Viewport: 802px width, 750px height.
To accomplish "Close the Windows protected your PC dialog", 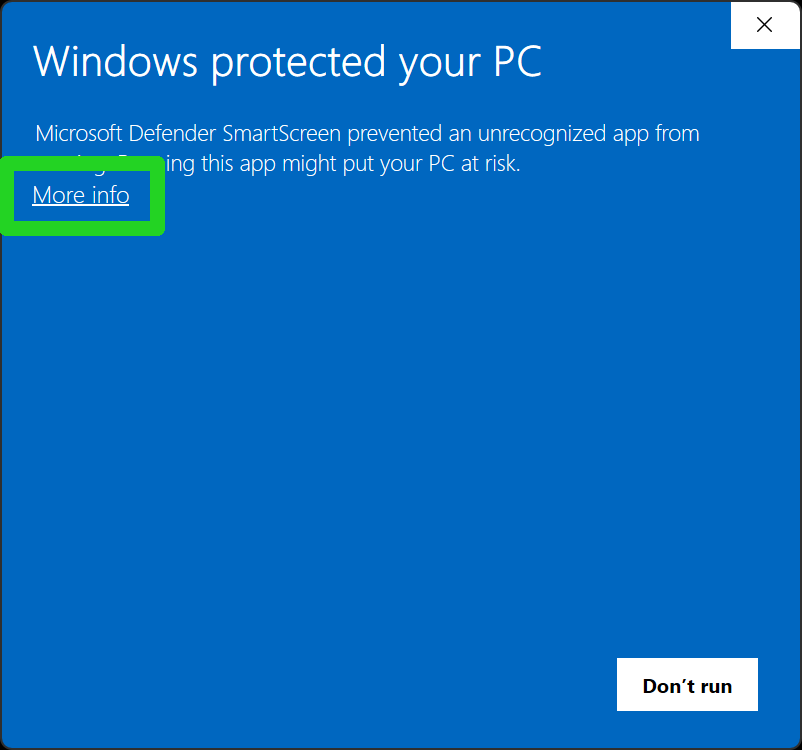I will tap(764, 25).
